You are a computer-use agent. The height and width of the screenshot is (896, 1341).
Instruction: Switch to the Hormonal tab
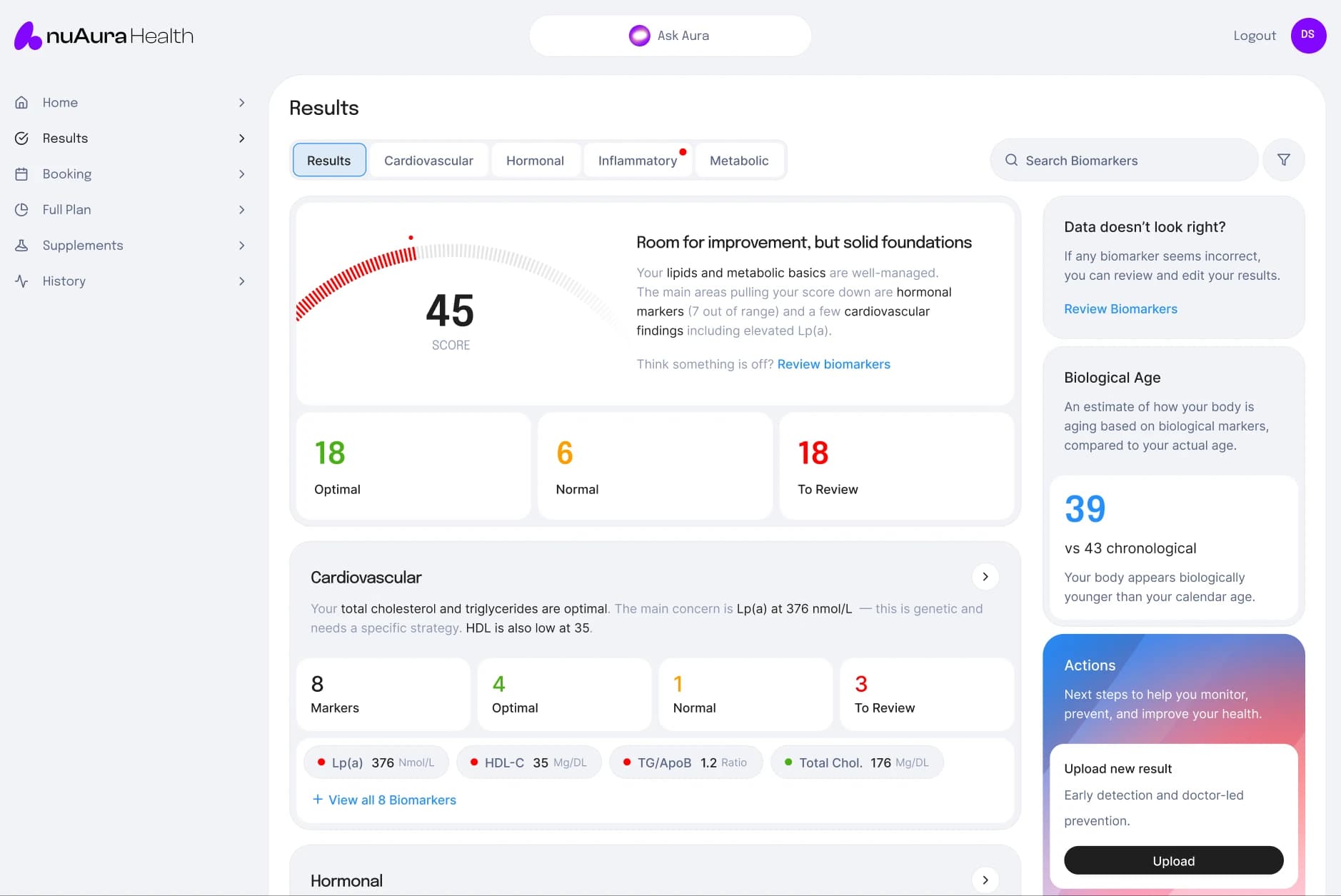(535, 160)
